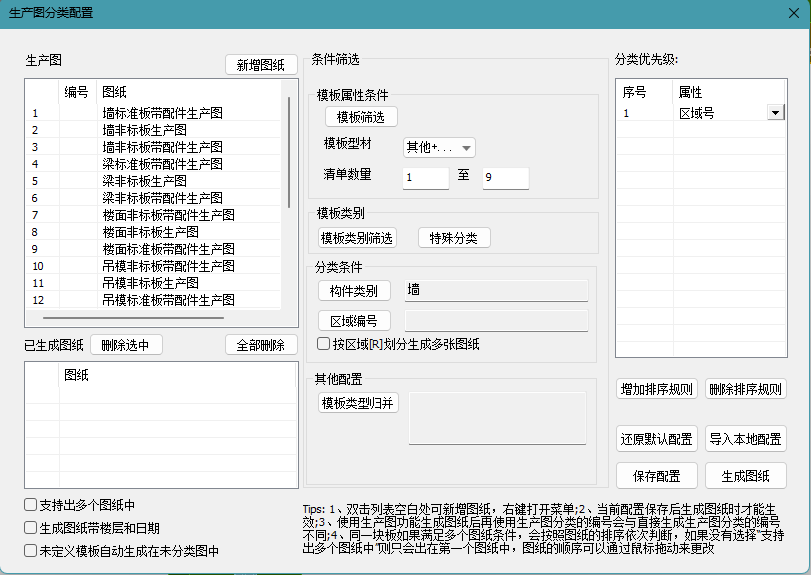Click the 清单数量 maximum input field

(505, 178)
